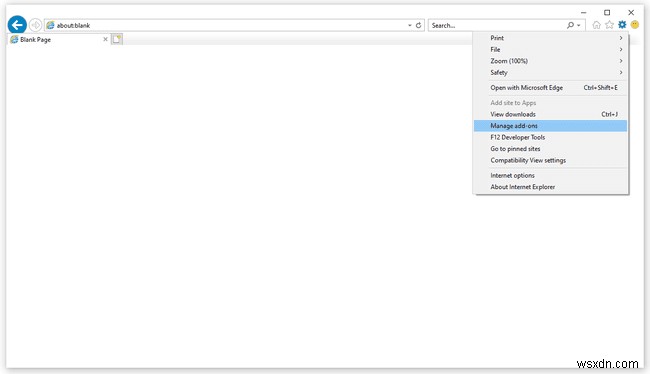Click the blue Back arrow button
The width and height of the screenshot is (650, 374).
coord(17,25)
